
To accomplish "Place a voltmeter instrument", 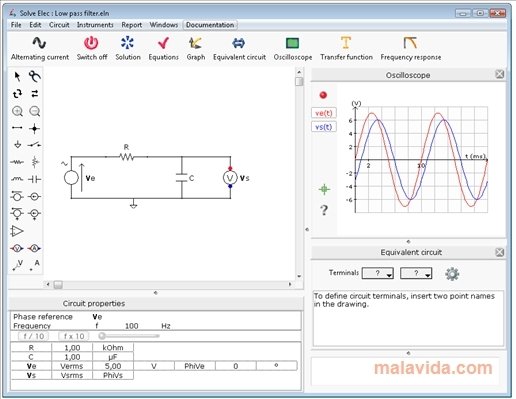I will click(x=17, y=248).
